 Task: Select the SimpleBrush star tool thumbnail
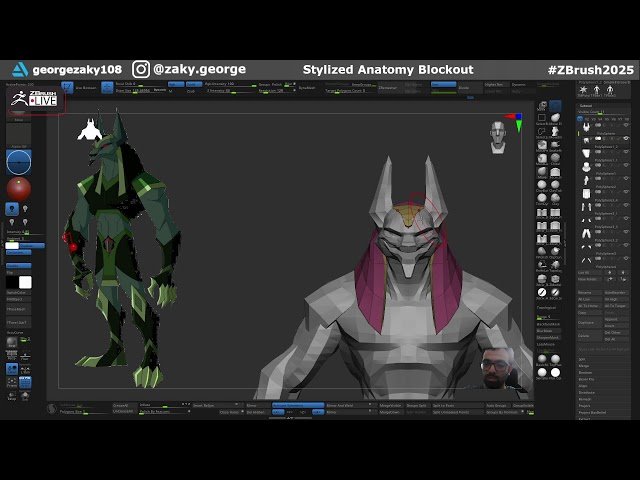583,89
